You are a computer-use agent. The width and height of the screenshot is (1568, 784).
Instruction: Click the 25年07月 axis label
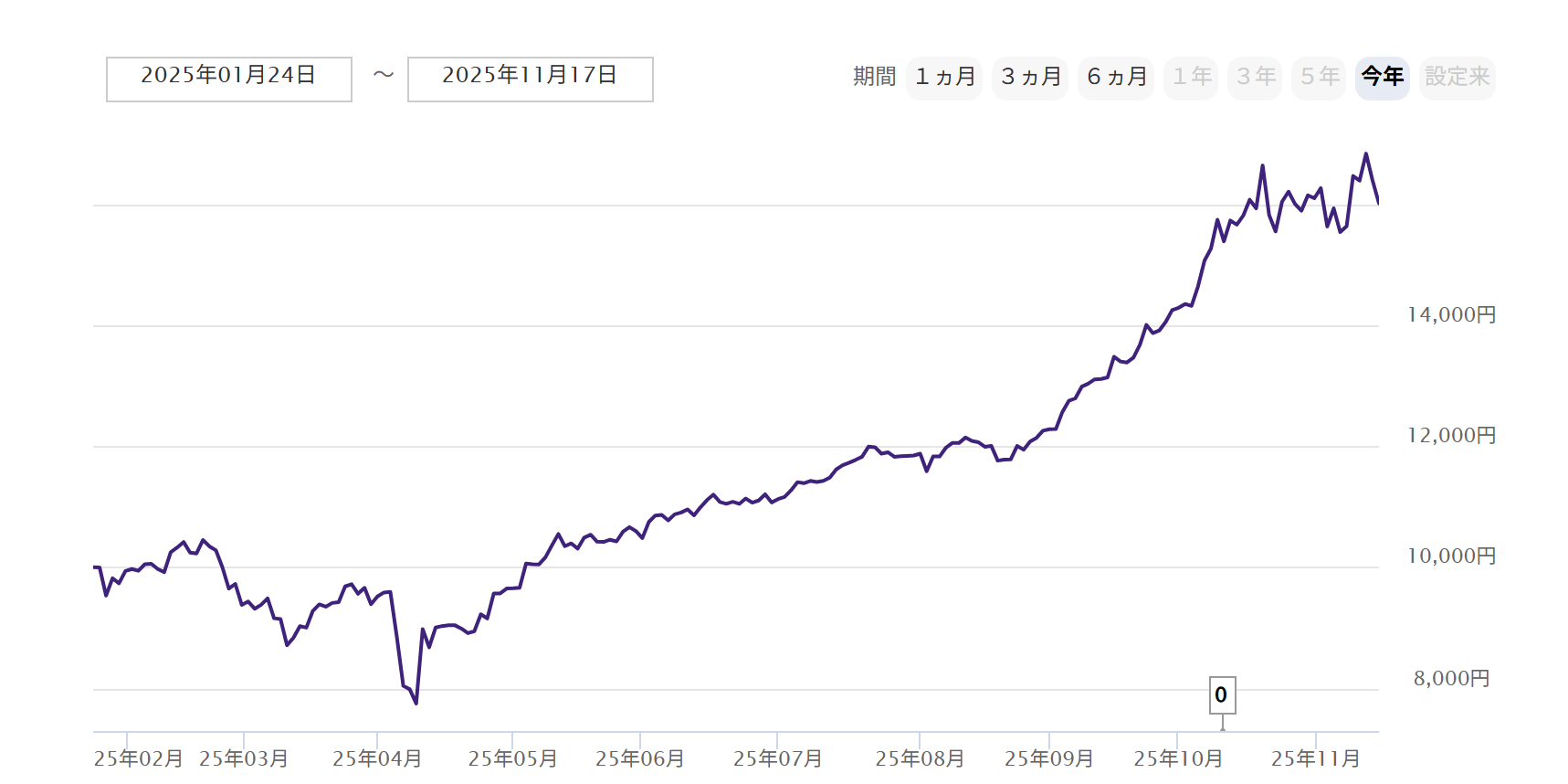pos(777,759)
